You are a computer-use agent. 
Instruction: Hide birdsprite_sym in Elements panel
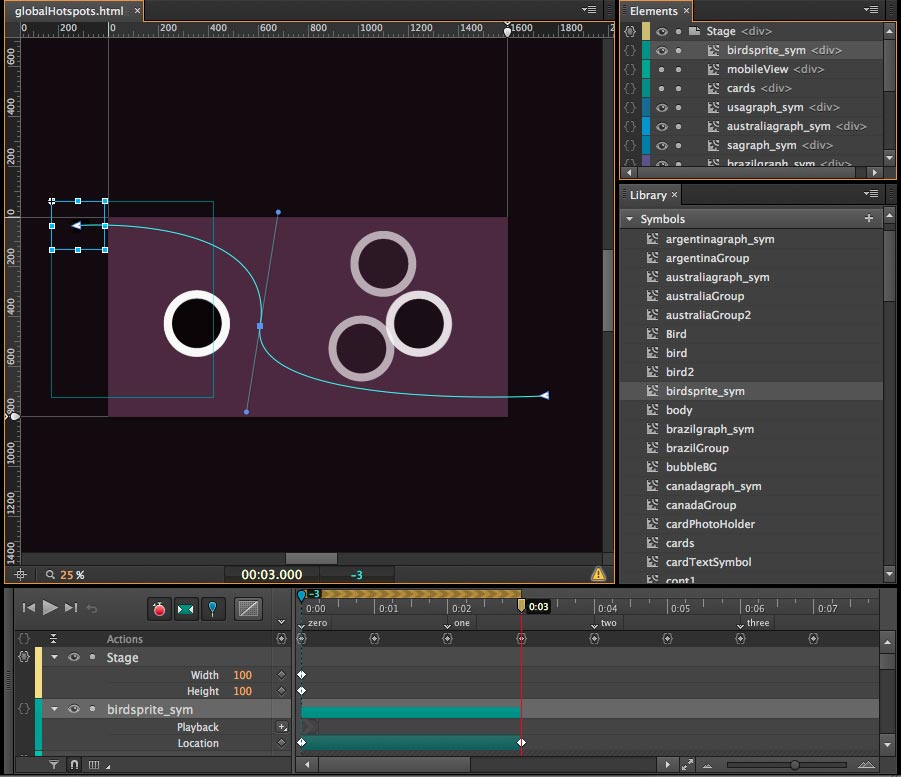[x=662, y=51]
